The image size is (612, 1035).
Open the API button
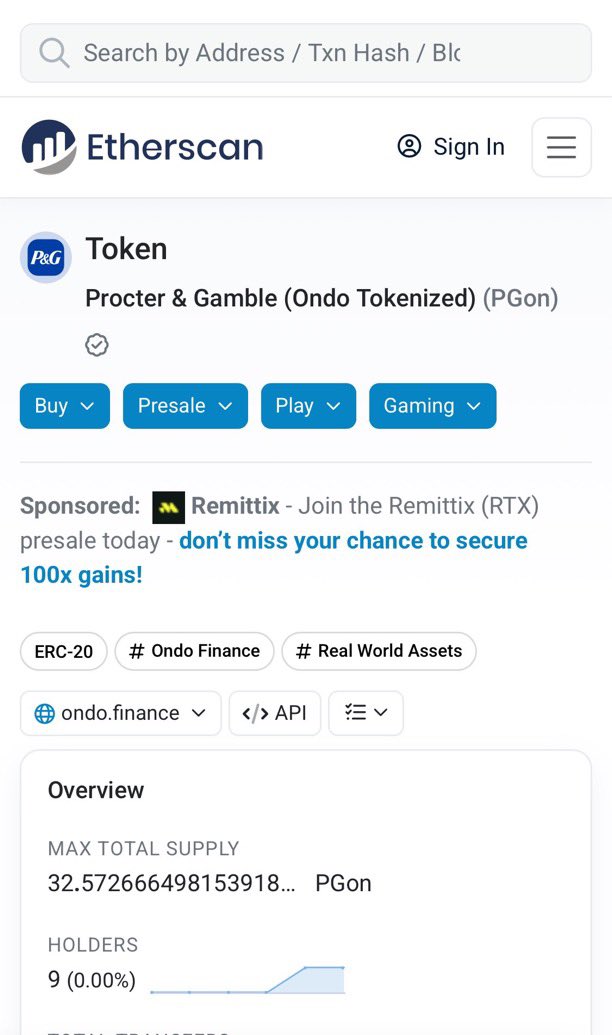point(275,713)
